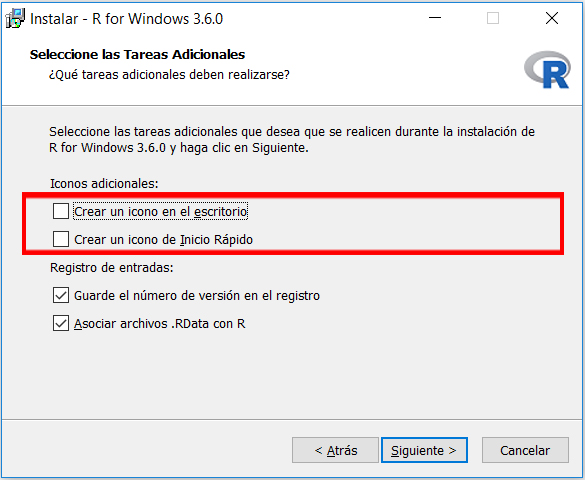Image resolution: width=585 pixels, height=480 pixels.
Task: Click the R logo in the header
Action: (x=547, y=70)
